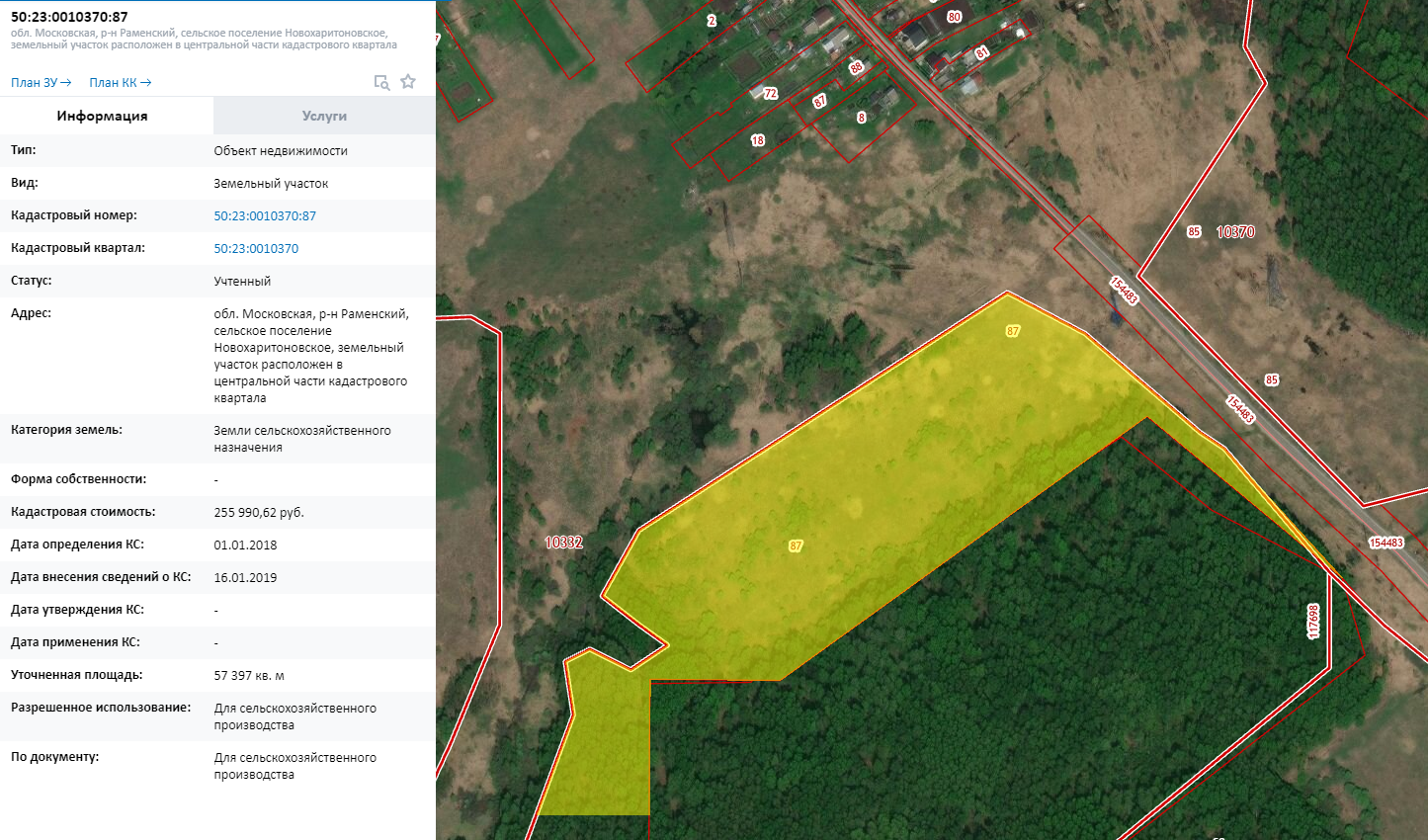Select parcel marker 81 on the map
Image resolution: width=1428 pixels, height=840 pixels.
pyautogui.click(x=981, y=52)
